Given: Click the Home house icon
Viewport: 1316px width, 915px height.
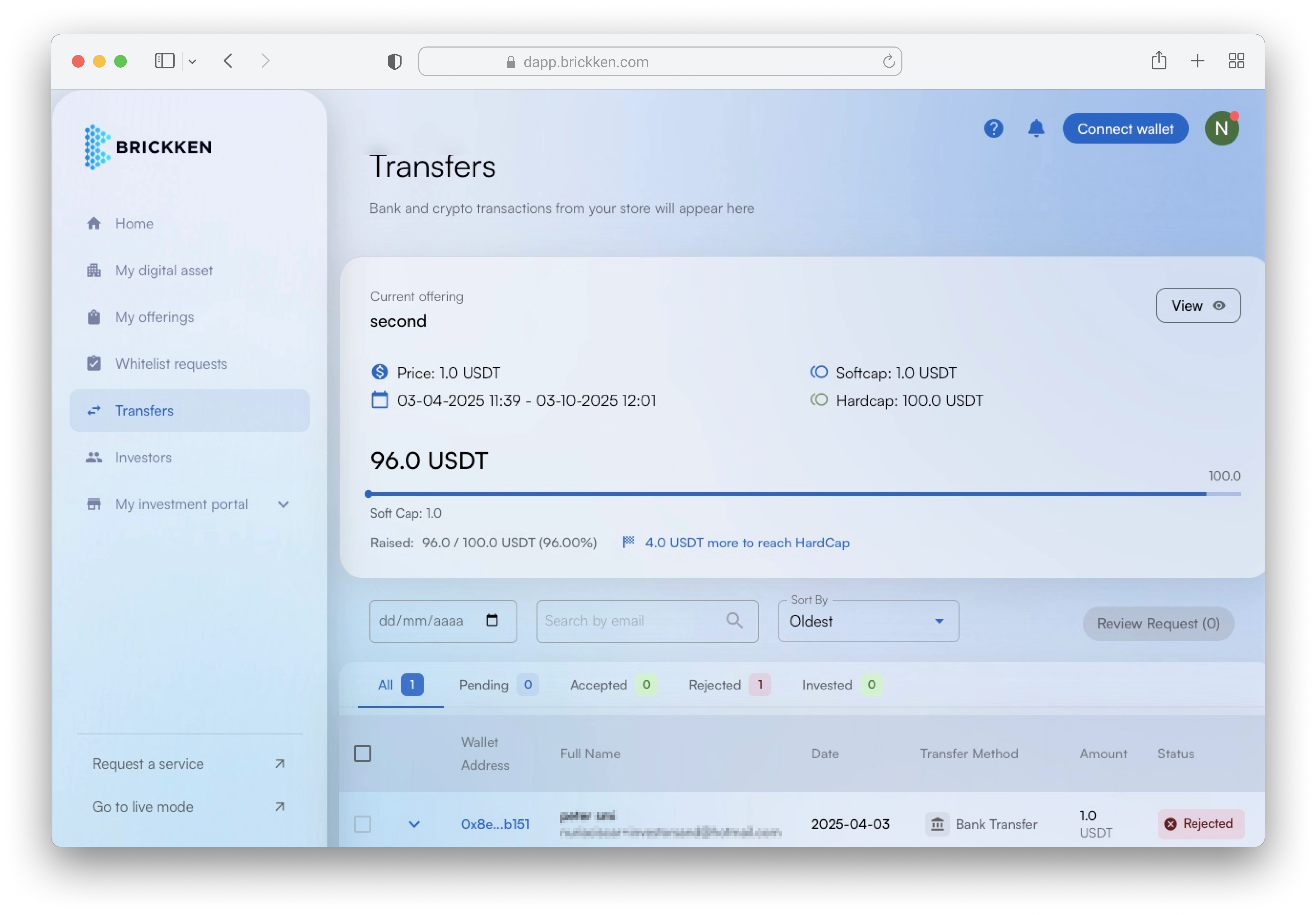Looking at the screenshot, I should (94, 223).
